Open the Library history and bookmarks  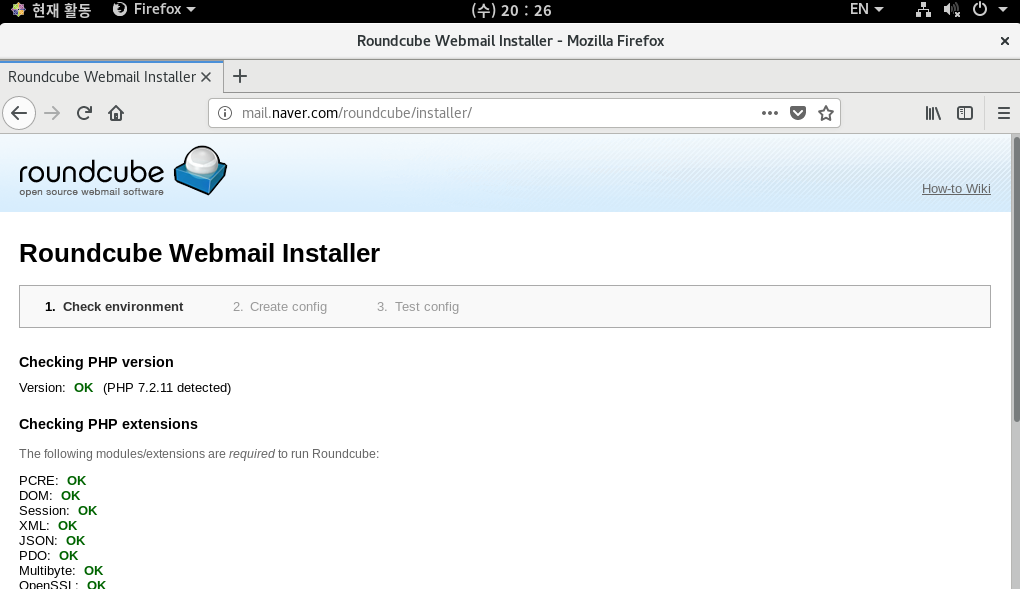(x=933, y=113)
